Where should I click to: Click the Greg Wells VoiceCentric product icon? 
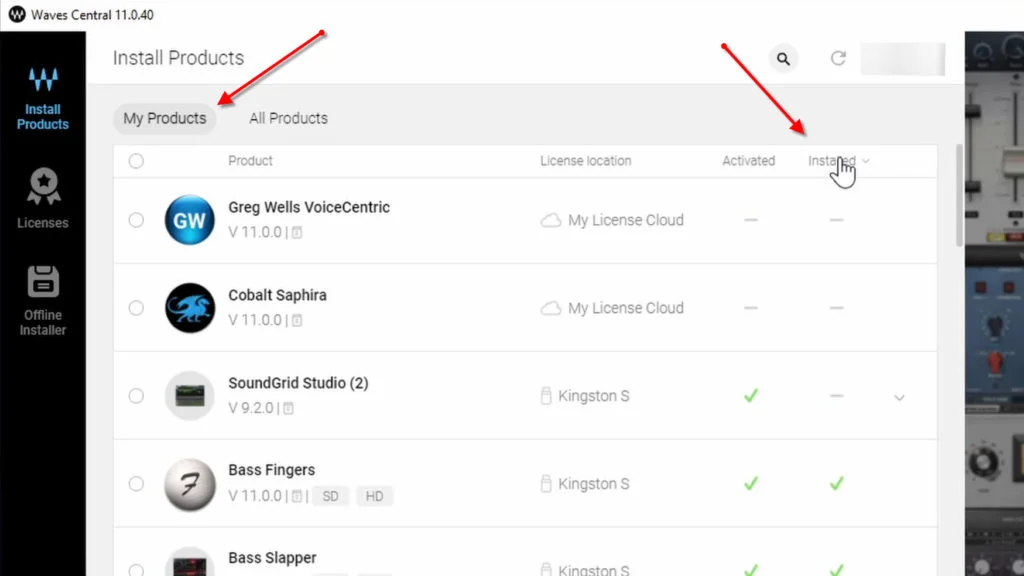point(189,220)
